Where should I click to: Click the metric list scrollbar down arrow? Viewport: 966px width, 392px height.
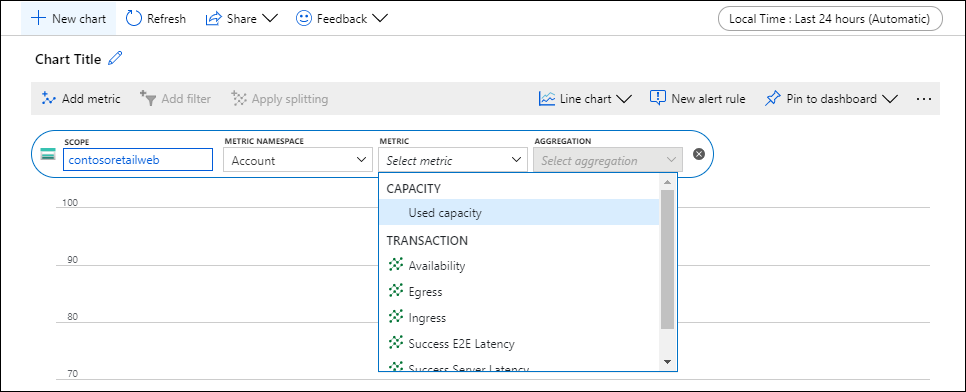667,362
